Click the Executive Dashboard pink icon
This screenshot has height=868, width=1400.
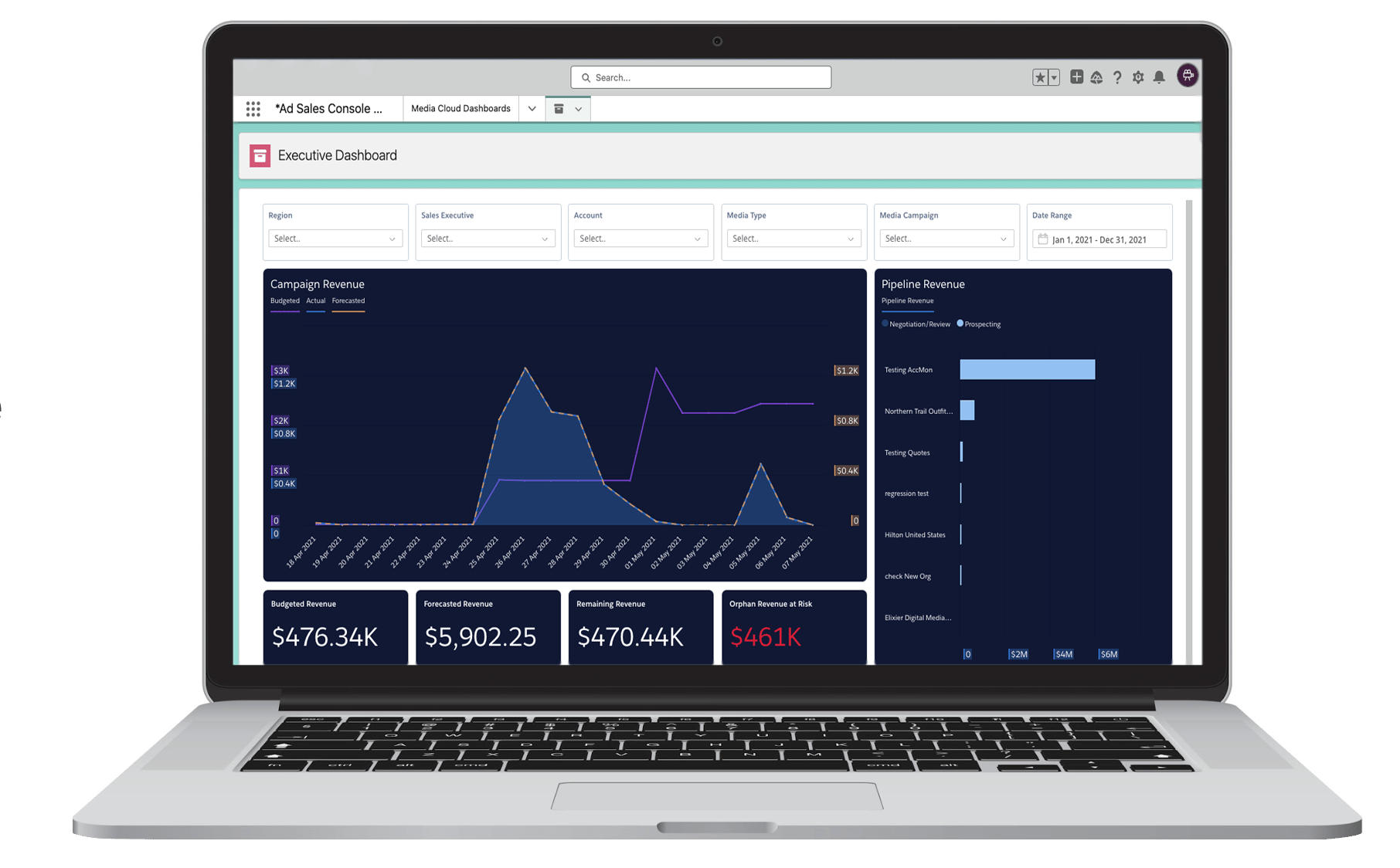pos(260,156)
